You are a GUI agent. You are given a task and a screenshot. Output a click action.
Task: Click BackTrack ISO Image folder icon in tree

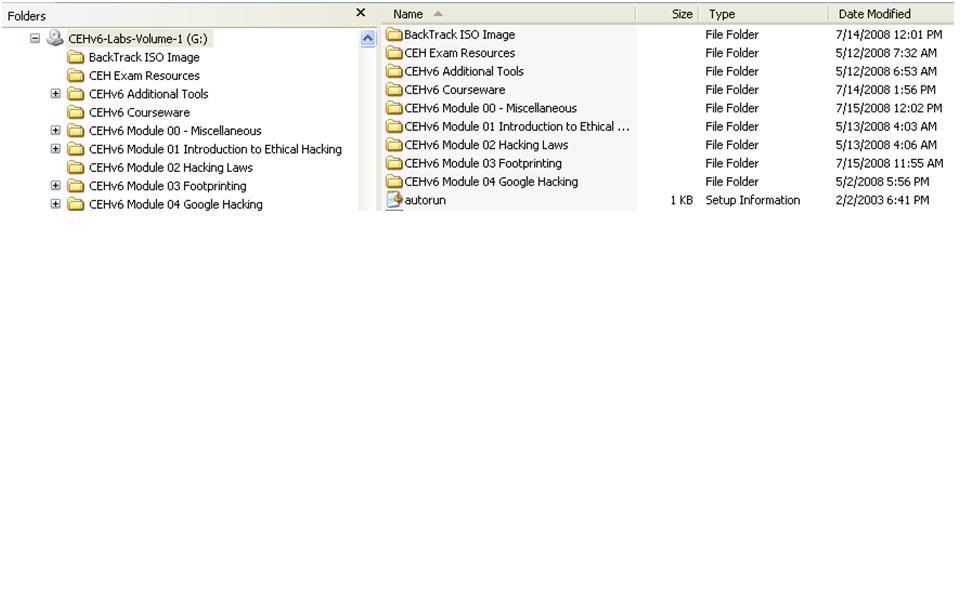[76, 57]
